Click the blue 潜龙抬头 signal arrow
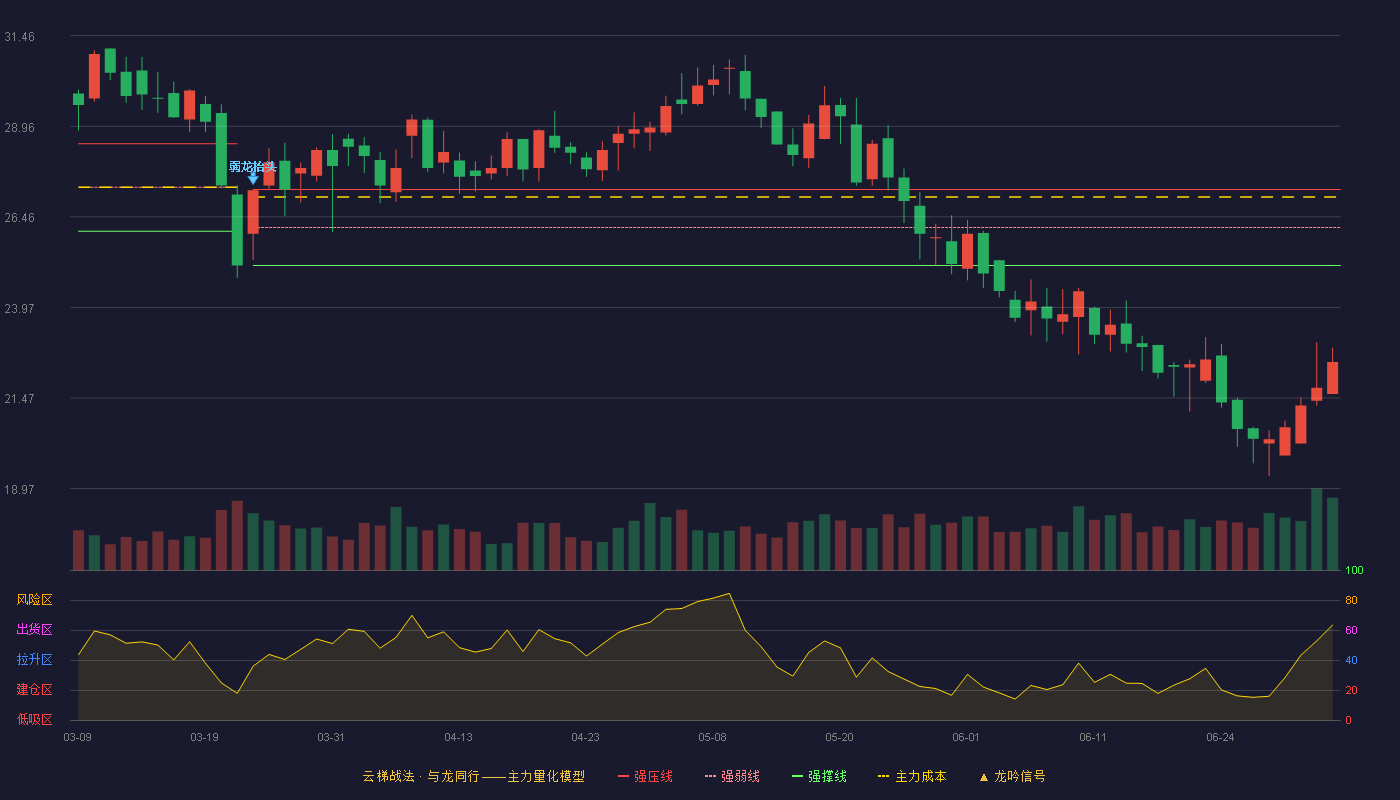 click(x=253, y=179)
